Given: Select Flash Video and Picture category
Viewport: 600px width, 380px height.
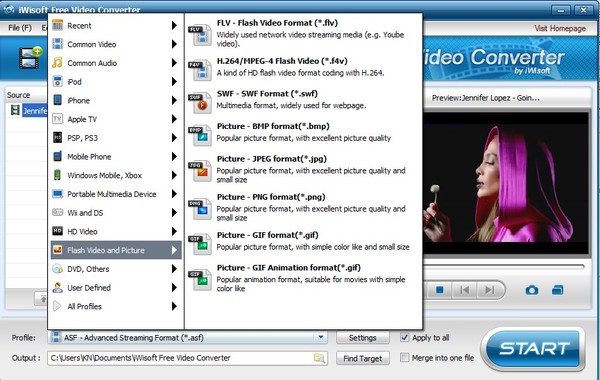Looking at the screenshot, I should (116, 250).
